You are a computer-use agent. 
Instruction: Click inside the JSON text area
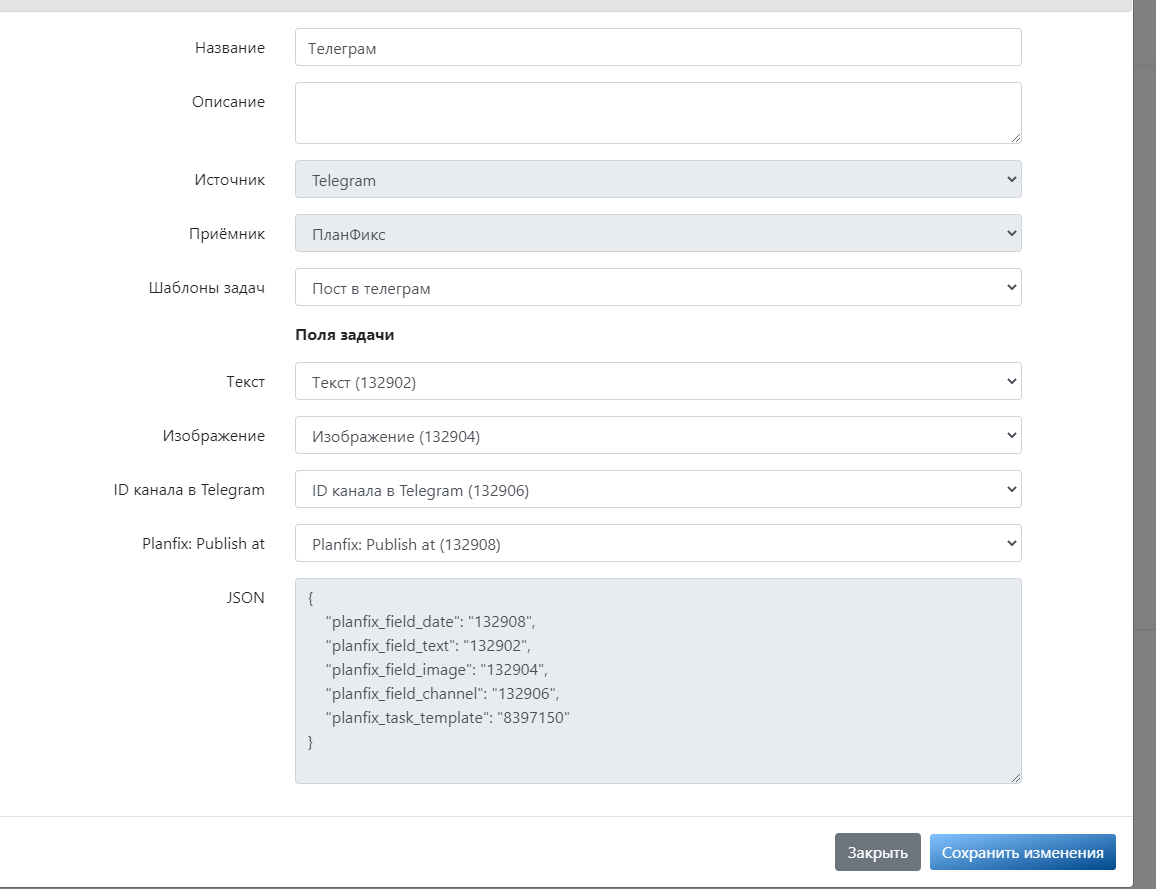click(x=658, y=680)
